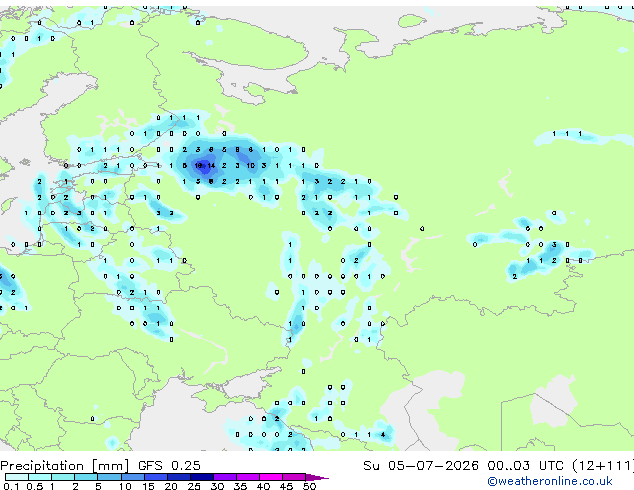Pick the 30 to 35 mm purple swatch
The width and height of the screenshot is (634, 490).
tap(225, 477)
